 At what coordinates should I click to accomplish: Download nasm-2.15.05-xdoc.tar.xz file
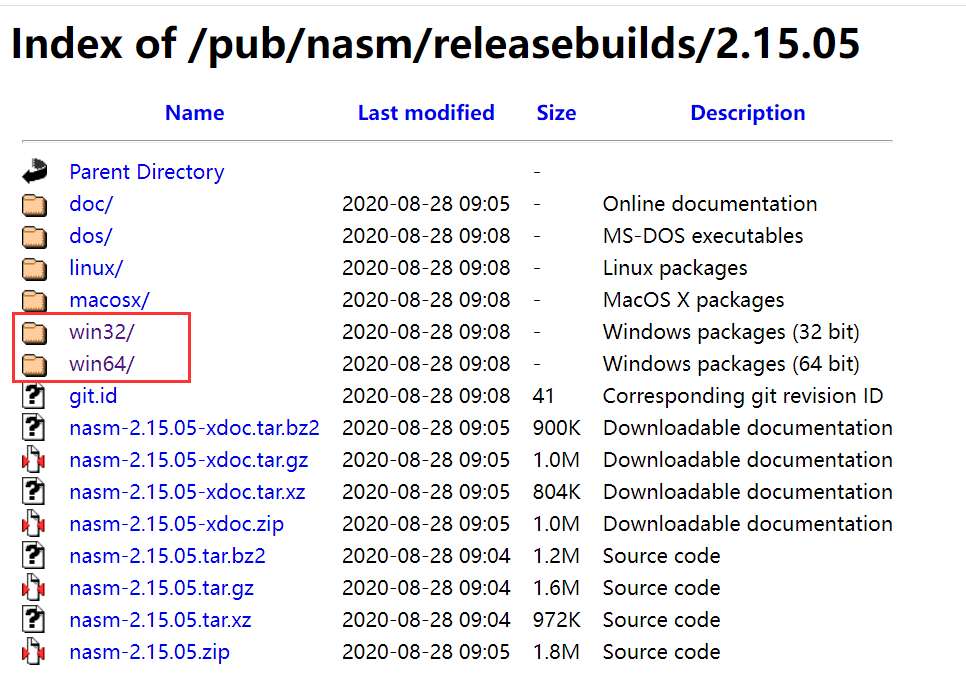point(187,492)
